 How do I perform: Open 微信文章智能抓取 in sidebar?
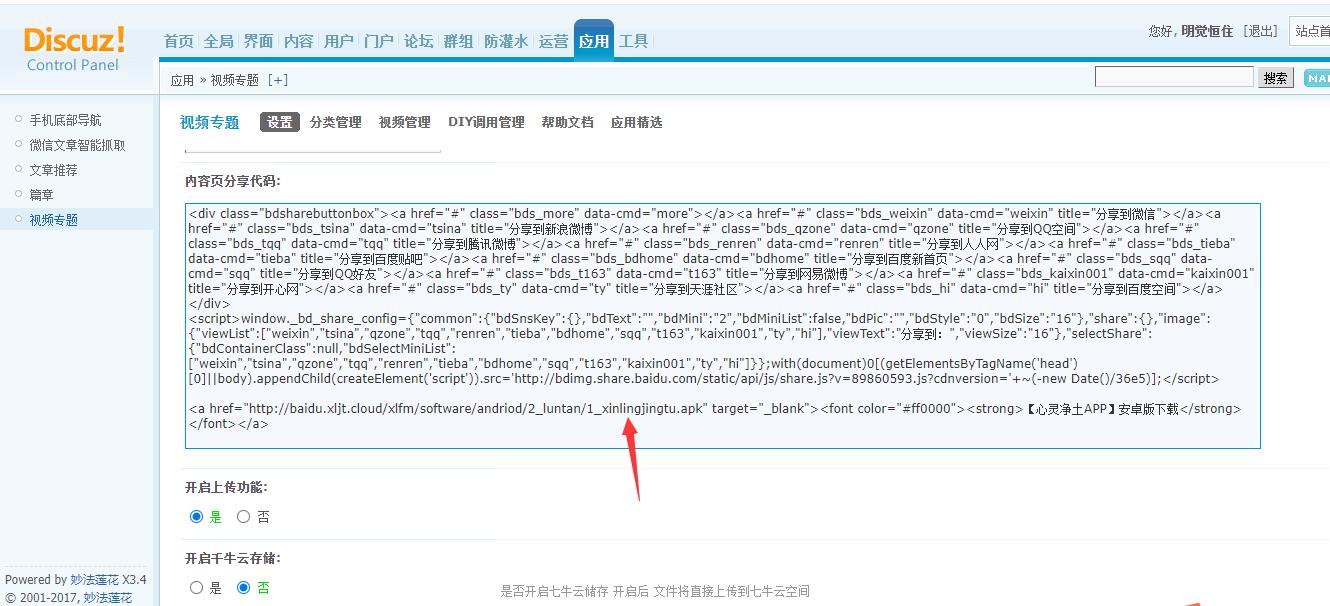(77, 145)
